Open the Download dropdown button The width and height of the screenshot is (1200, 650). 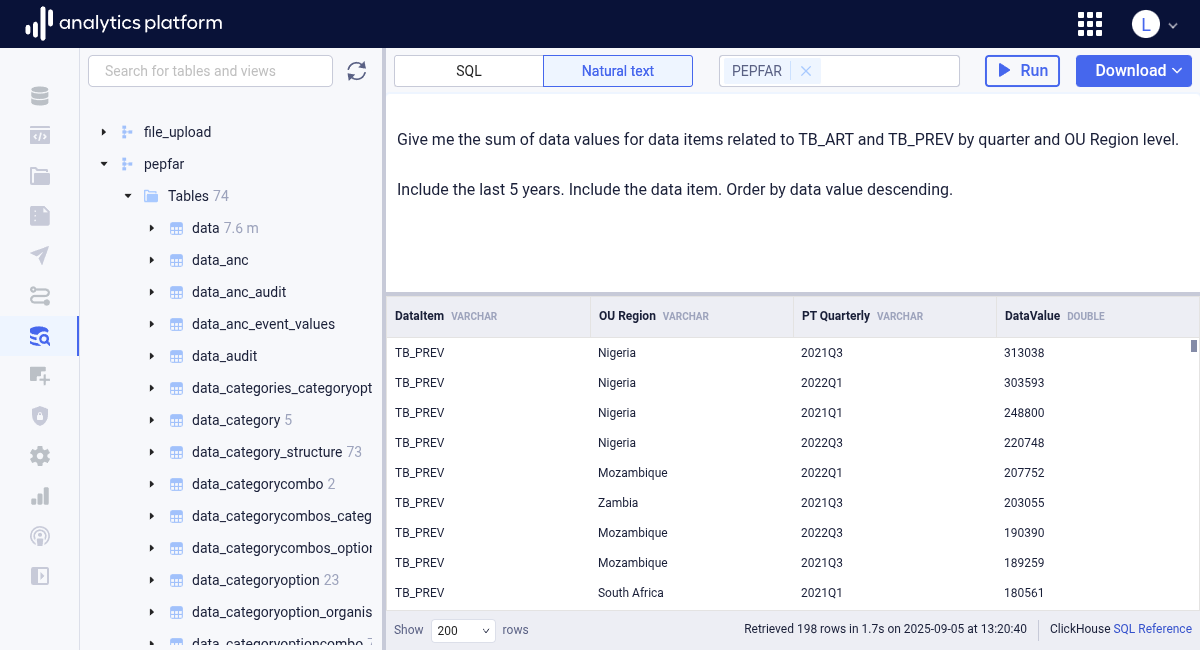point(1133,71)
